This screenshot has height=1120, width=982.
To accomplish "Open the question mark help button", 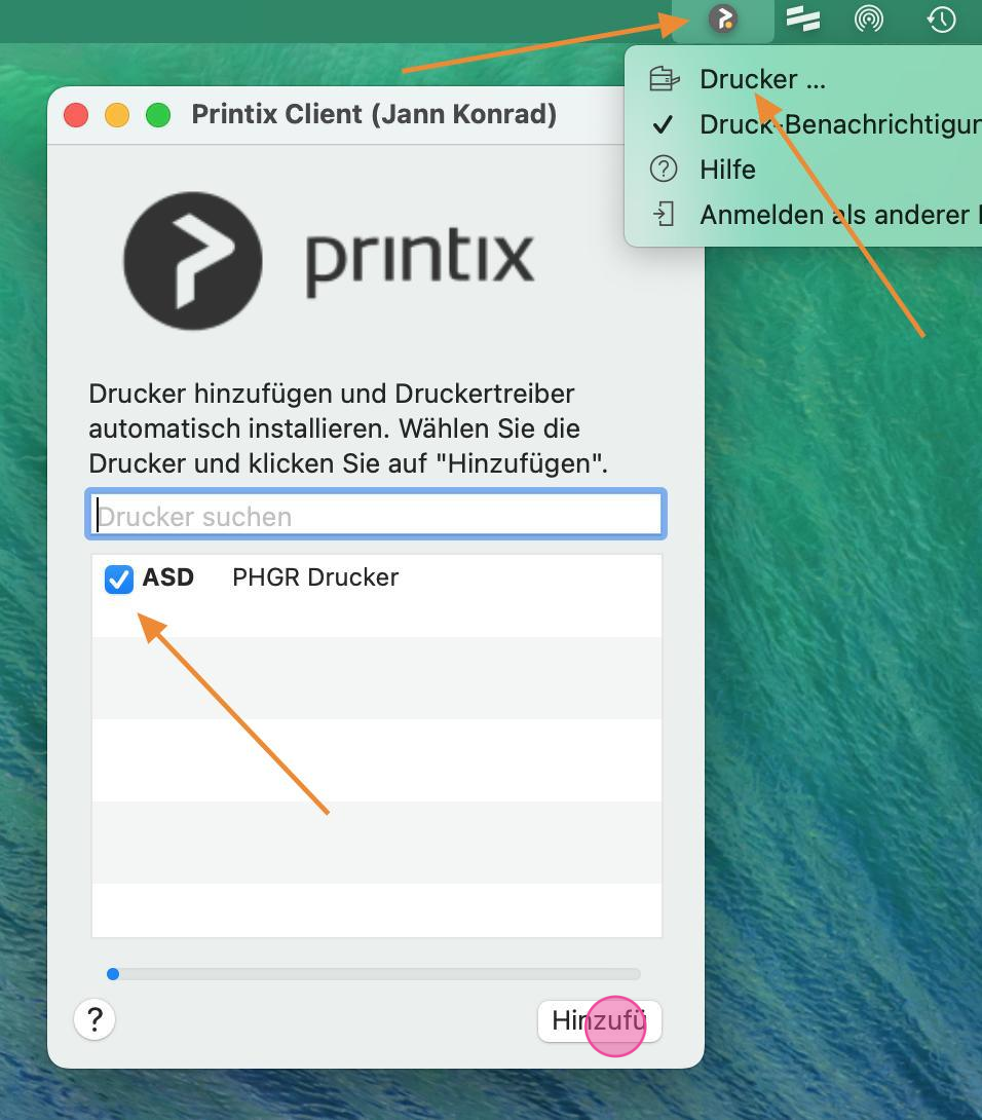I will tap(94, 1019).
